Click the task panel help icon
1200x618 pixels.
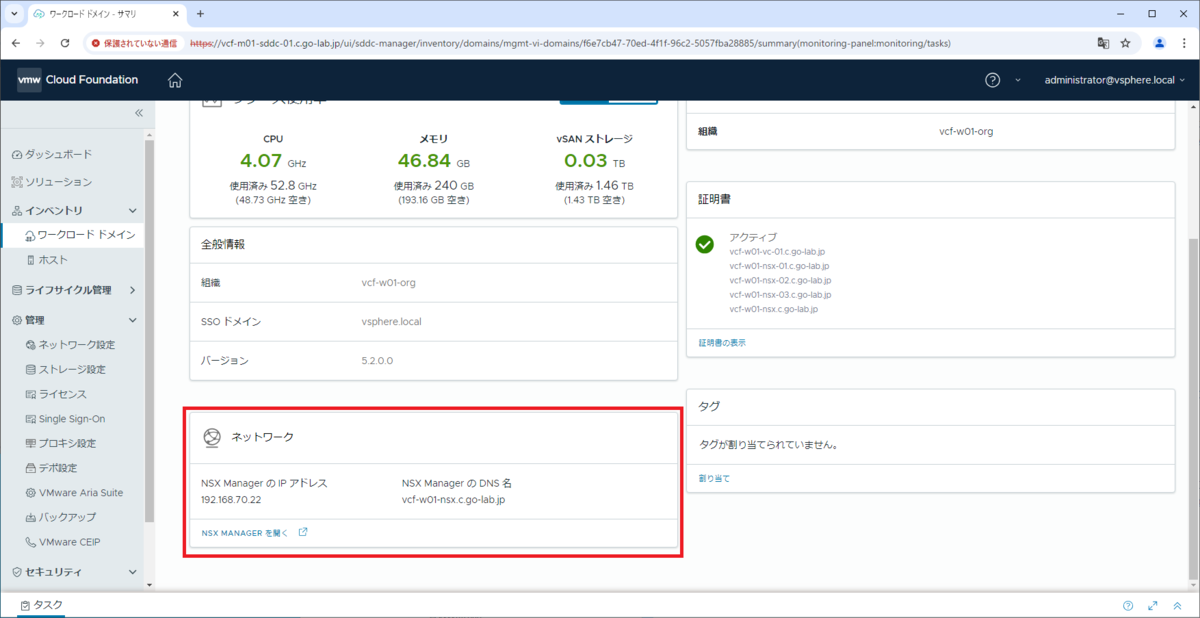pyautogui.click(x=1128, y=606)
